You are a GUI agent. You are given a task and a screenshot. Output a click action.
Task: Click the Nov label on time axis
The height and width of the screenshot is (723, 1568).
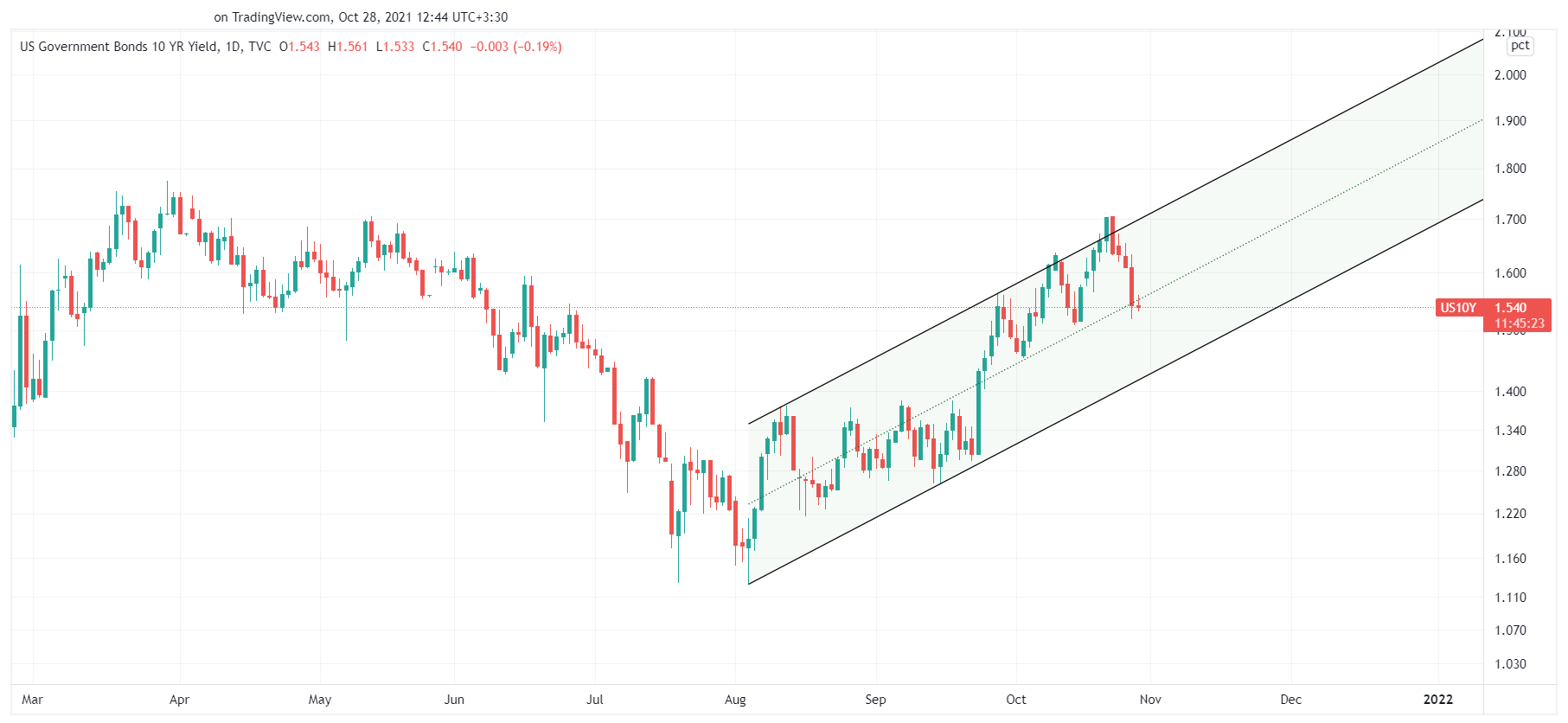click(1150, 700)
